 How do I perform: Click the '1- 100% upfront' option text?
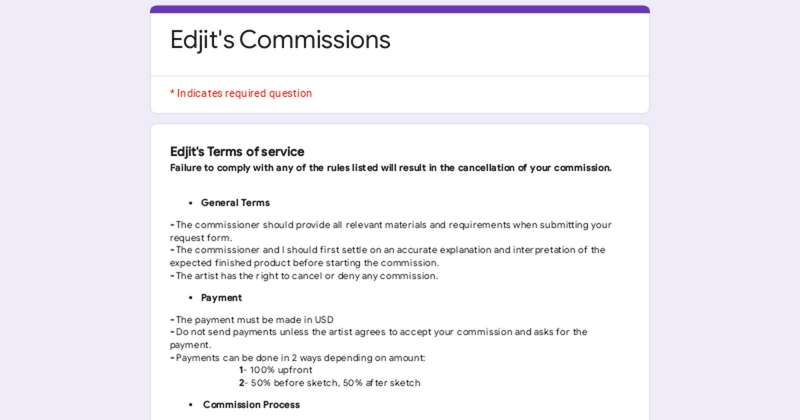click(x=276, y=370)
